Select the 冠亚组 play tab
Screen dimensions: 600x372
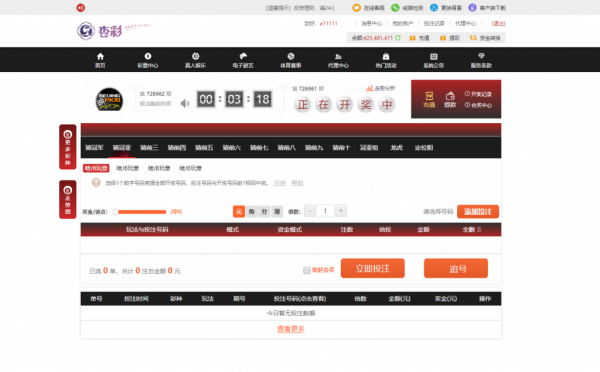point(369,147)
